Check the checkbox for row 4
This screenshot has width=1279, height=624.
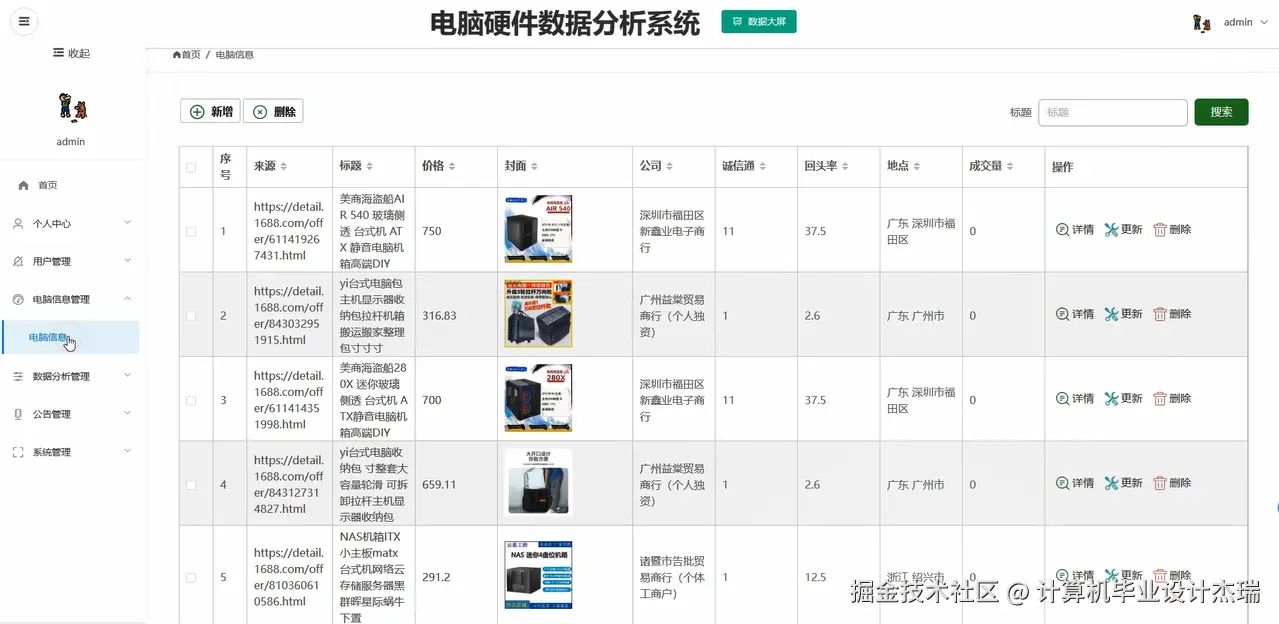[191, 484]
